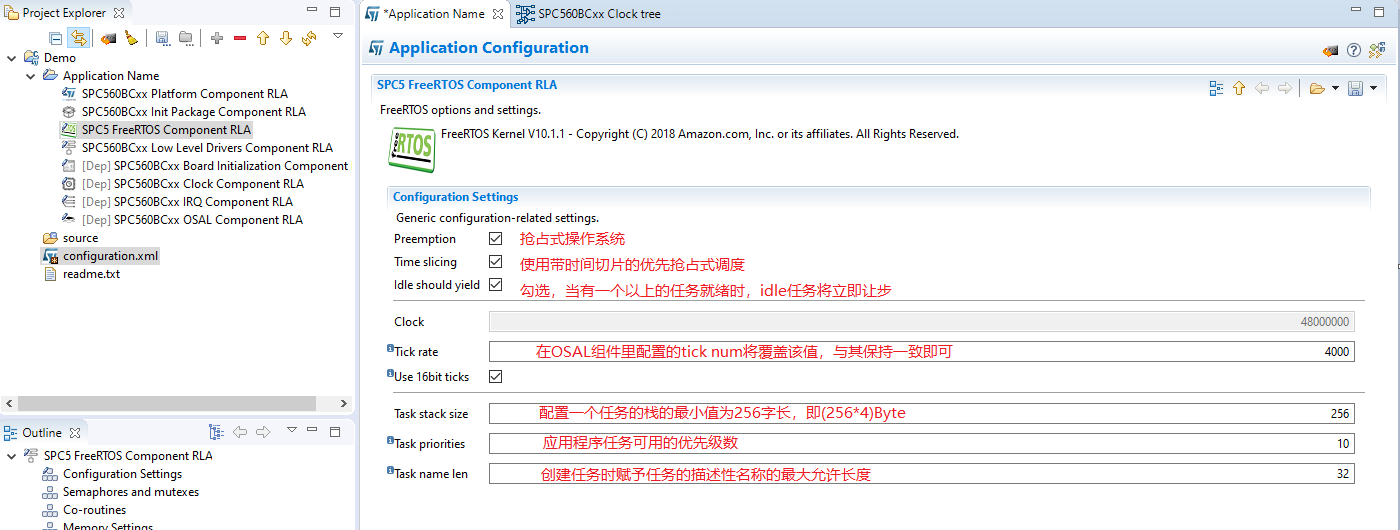
Task: Move component up arrow in Project Explorer
Action: [263, 38]
